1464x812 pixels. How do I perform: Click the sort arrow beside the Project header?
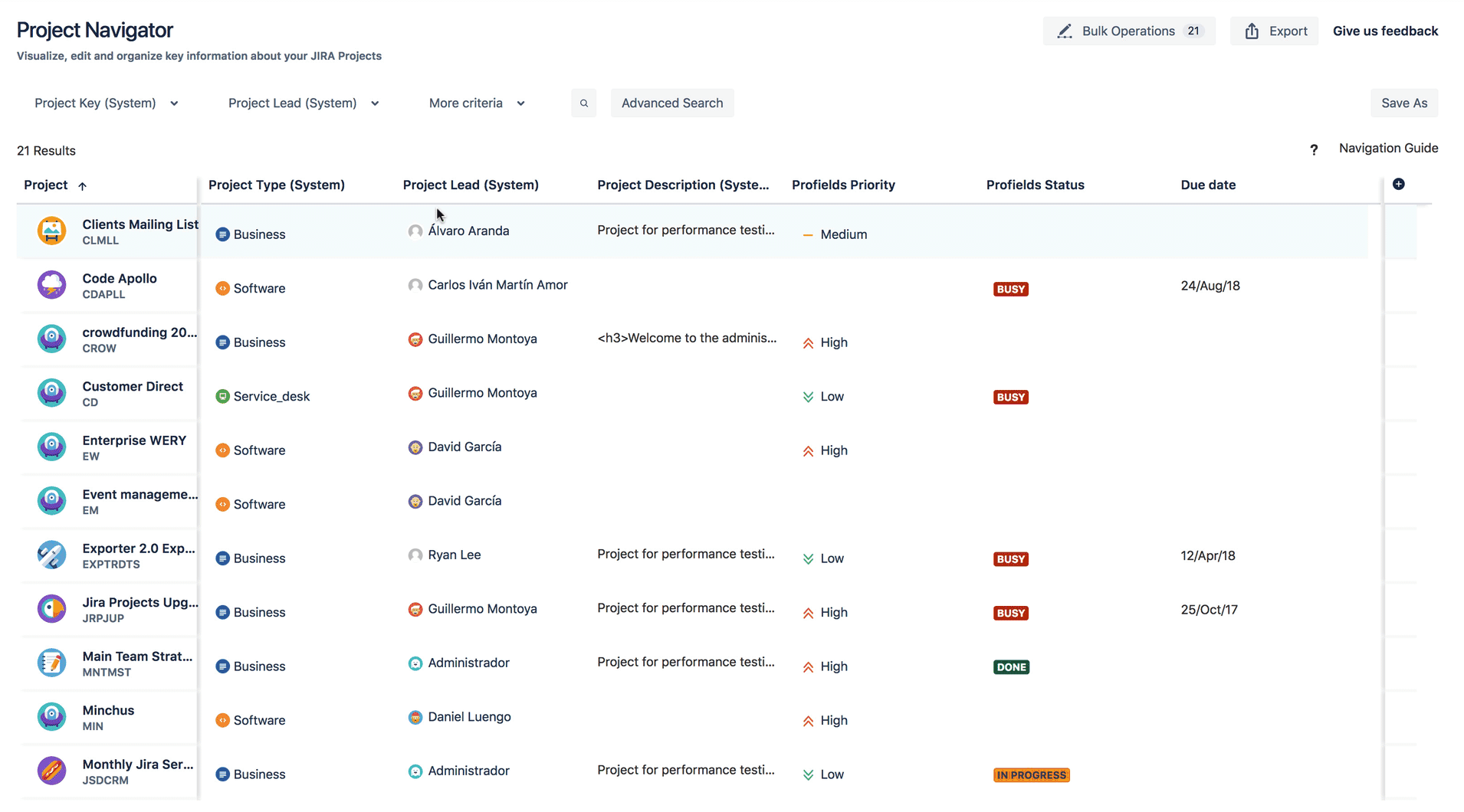(x=83, y=186)
